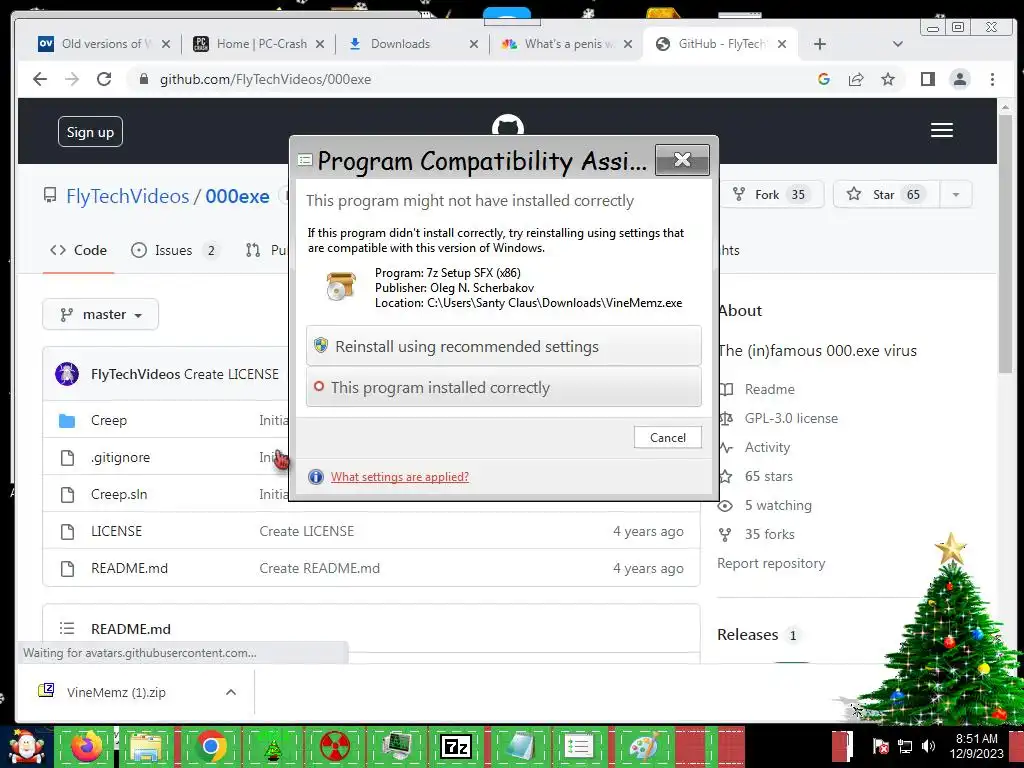Open 7-Zip from the taskbar
Image resolution: width=1024 pixels, height=768 pixels.
tap(456, 746)
